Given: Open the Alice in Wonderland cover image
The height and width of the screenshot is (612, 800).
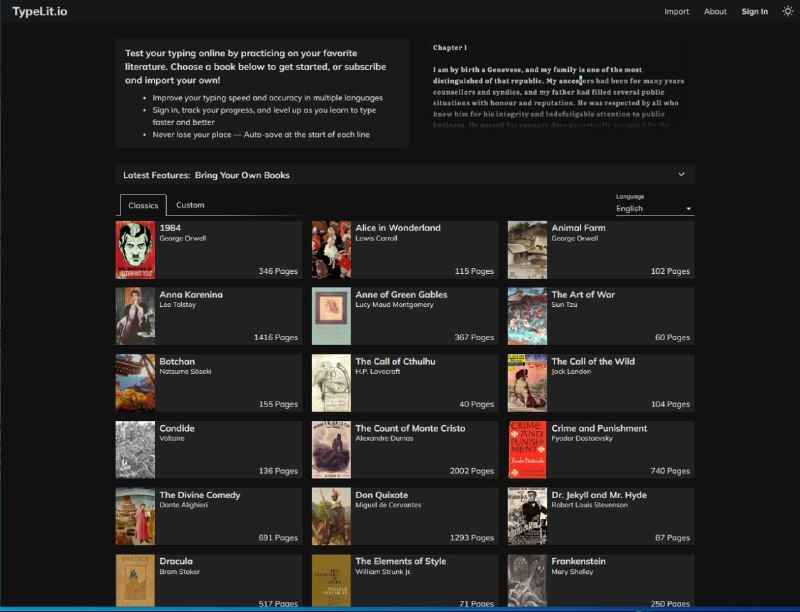Looking at the screenshot, I should tap(331, 249).
